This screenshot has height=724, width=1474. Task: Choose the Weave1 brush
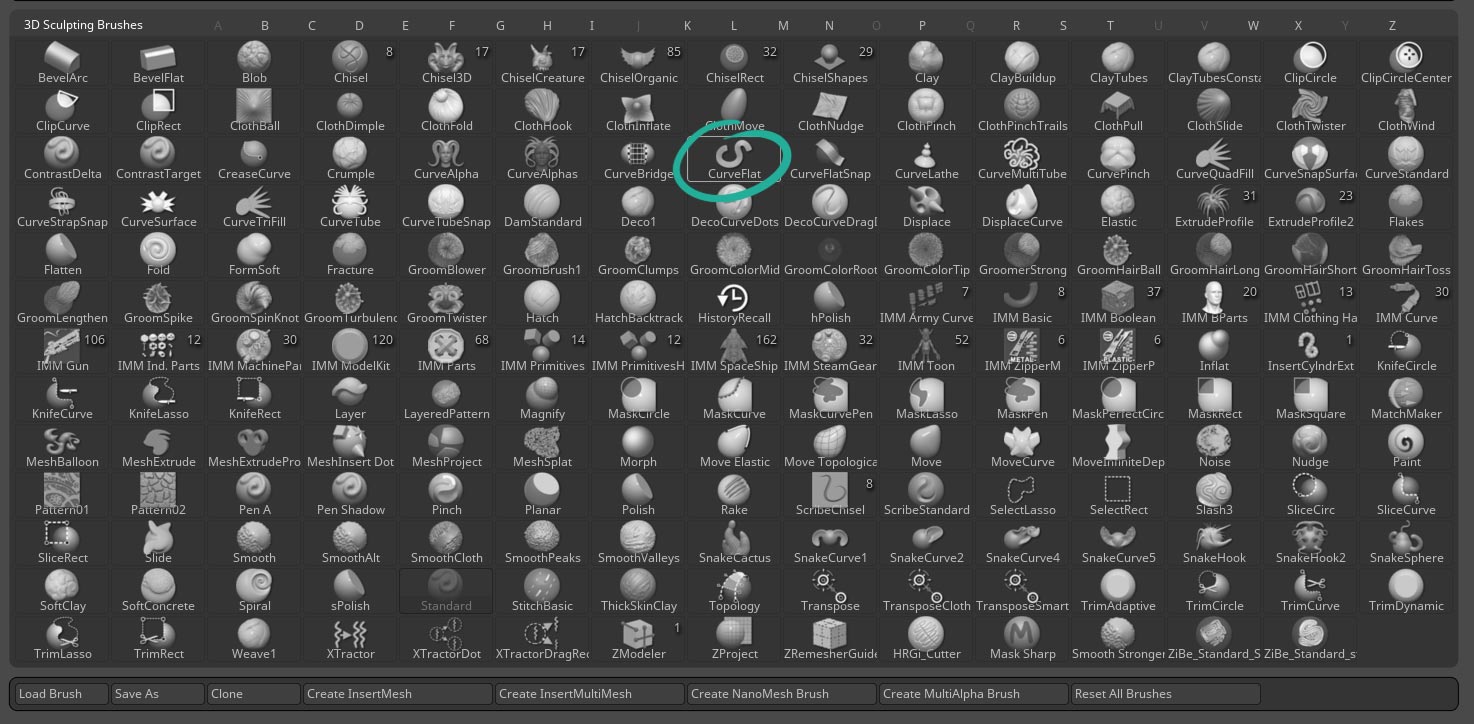click(254, 639)
